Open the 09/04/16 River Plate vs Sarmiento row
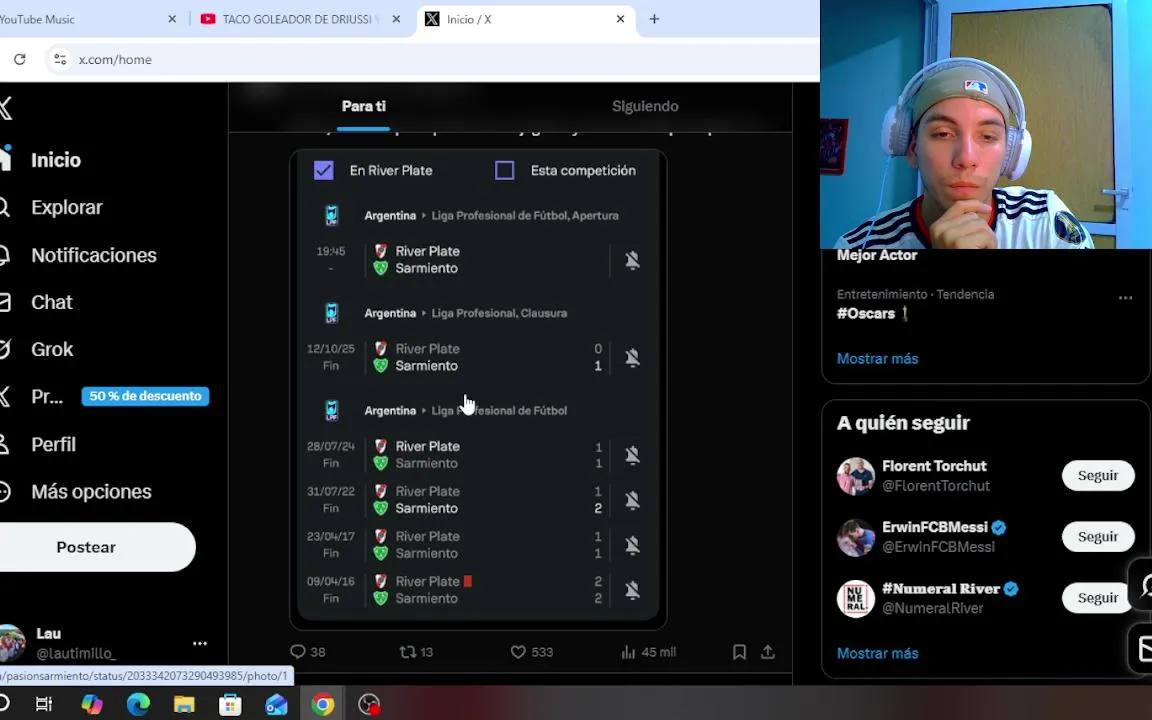Screen dimensions: 1152x720 pos(478,590)
